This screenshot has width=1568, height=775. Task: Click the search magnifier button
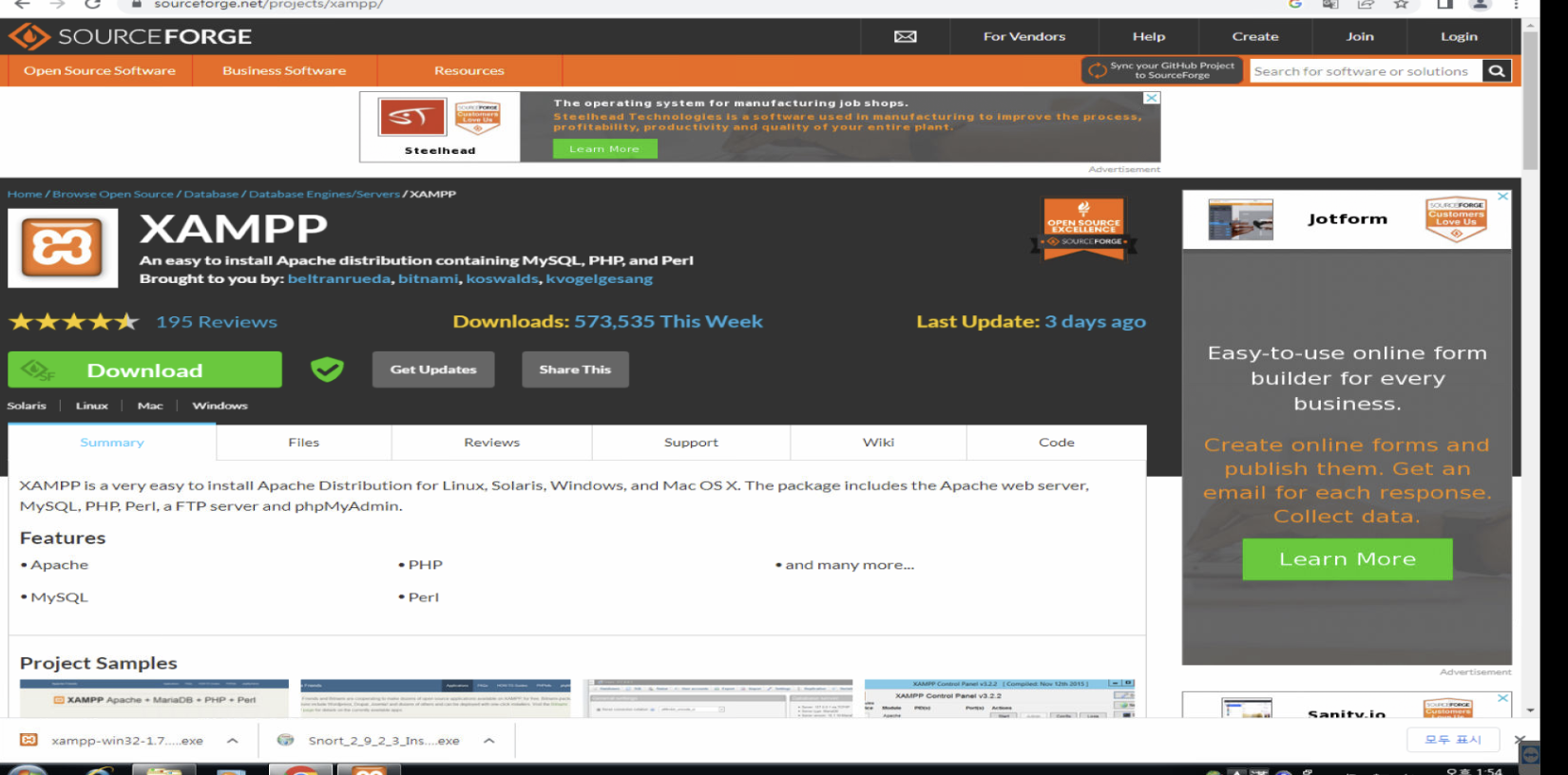[1496, 71]
